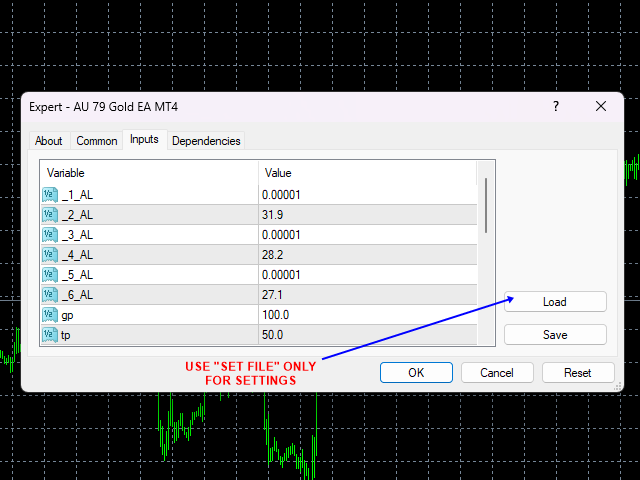The width and height of the screenshot is (640, 480).
Task: Click the Variable column header
Action: pos(149,173)
